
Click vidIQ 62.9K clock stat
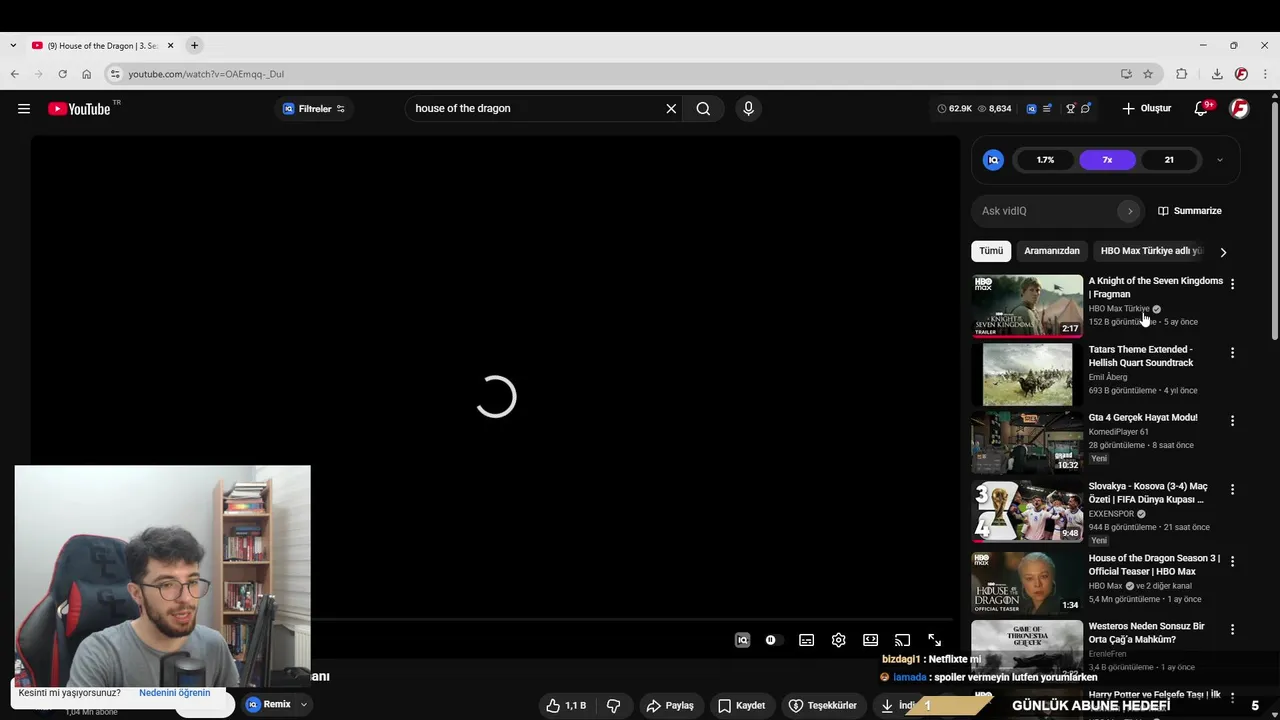coord(955,109)
